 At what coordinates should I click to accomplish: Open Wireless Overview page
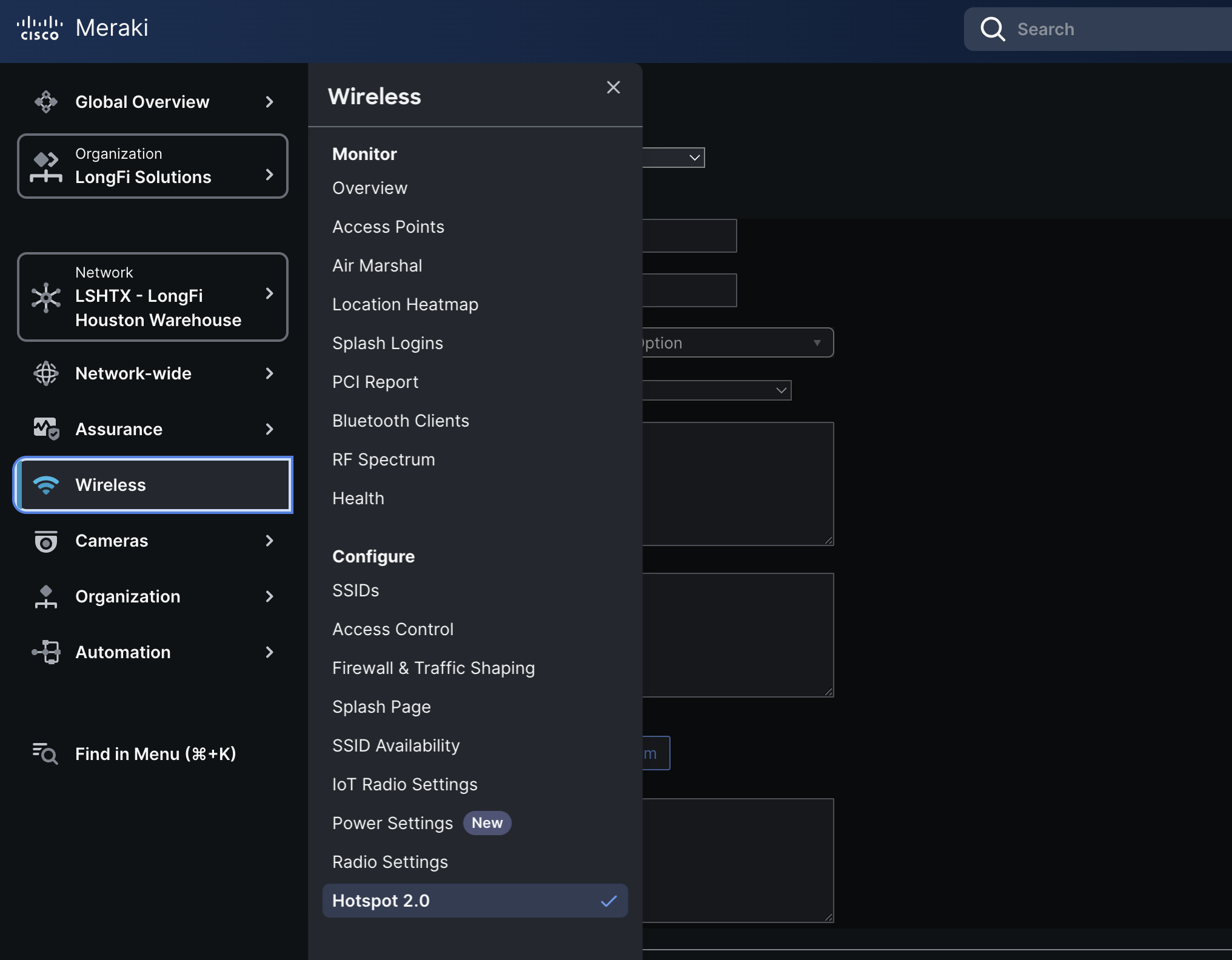(370, 188)
